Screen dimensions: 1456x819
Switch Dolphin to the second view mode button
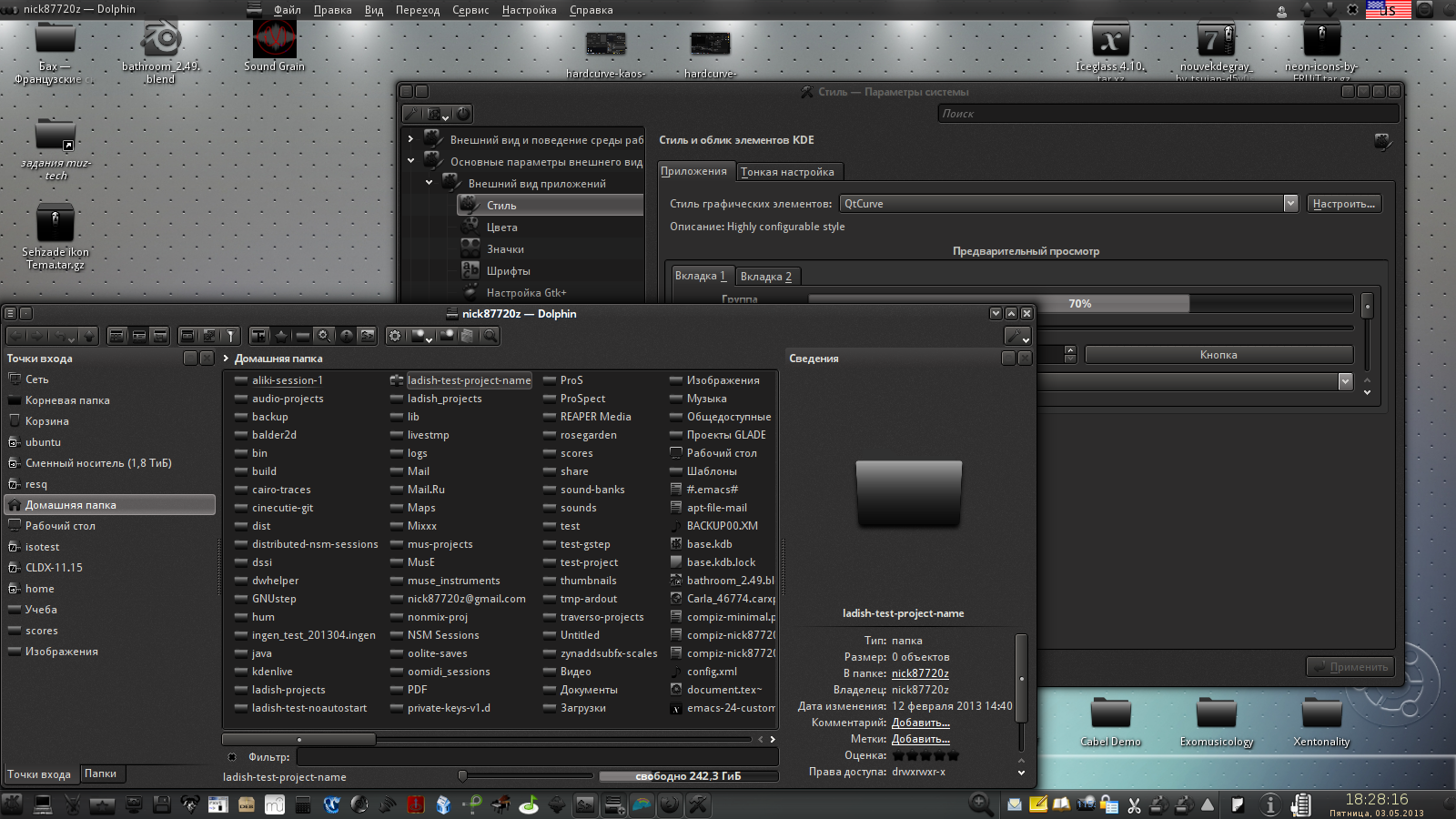[138, 336]
